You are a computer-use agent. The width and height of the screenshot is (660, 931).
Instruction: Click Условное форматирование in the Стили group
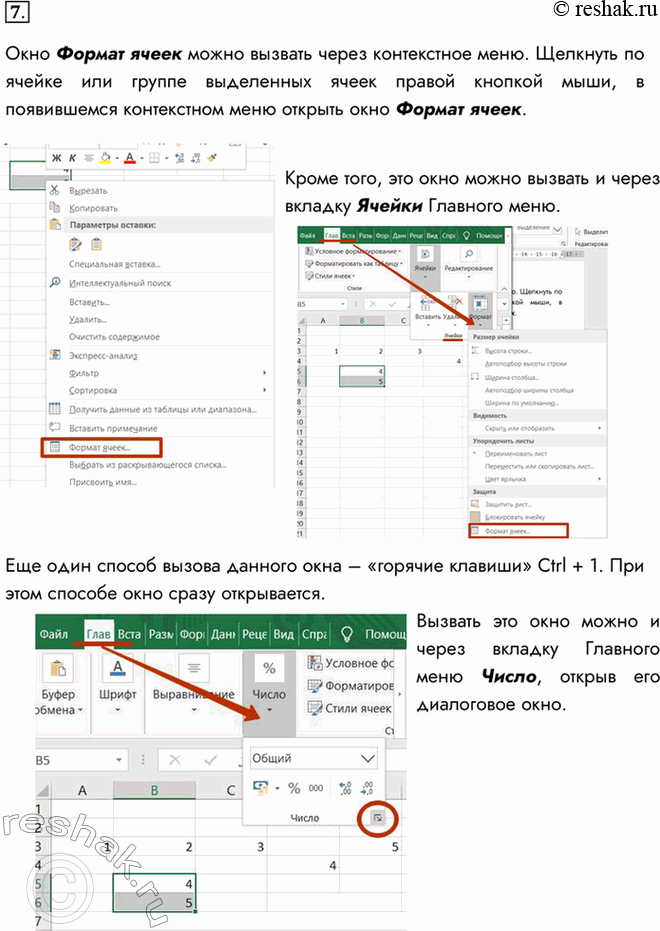(354, 251)
